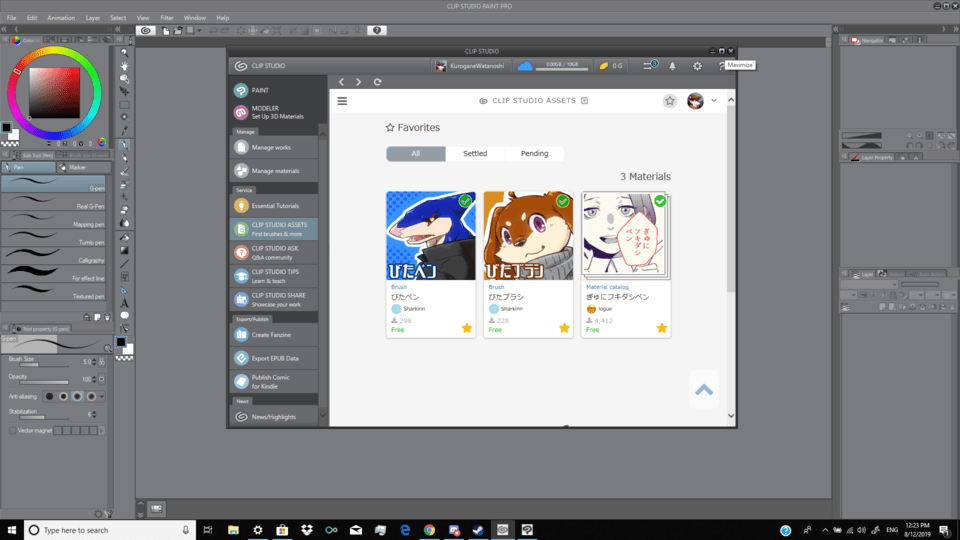Open the Clip Studio Assets title dropdown
Viewport: 960px width, 540px height.
click(x=585, y=101)
